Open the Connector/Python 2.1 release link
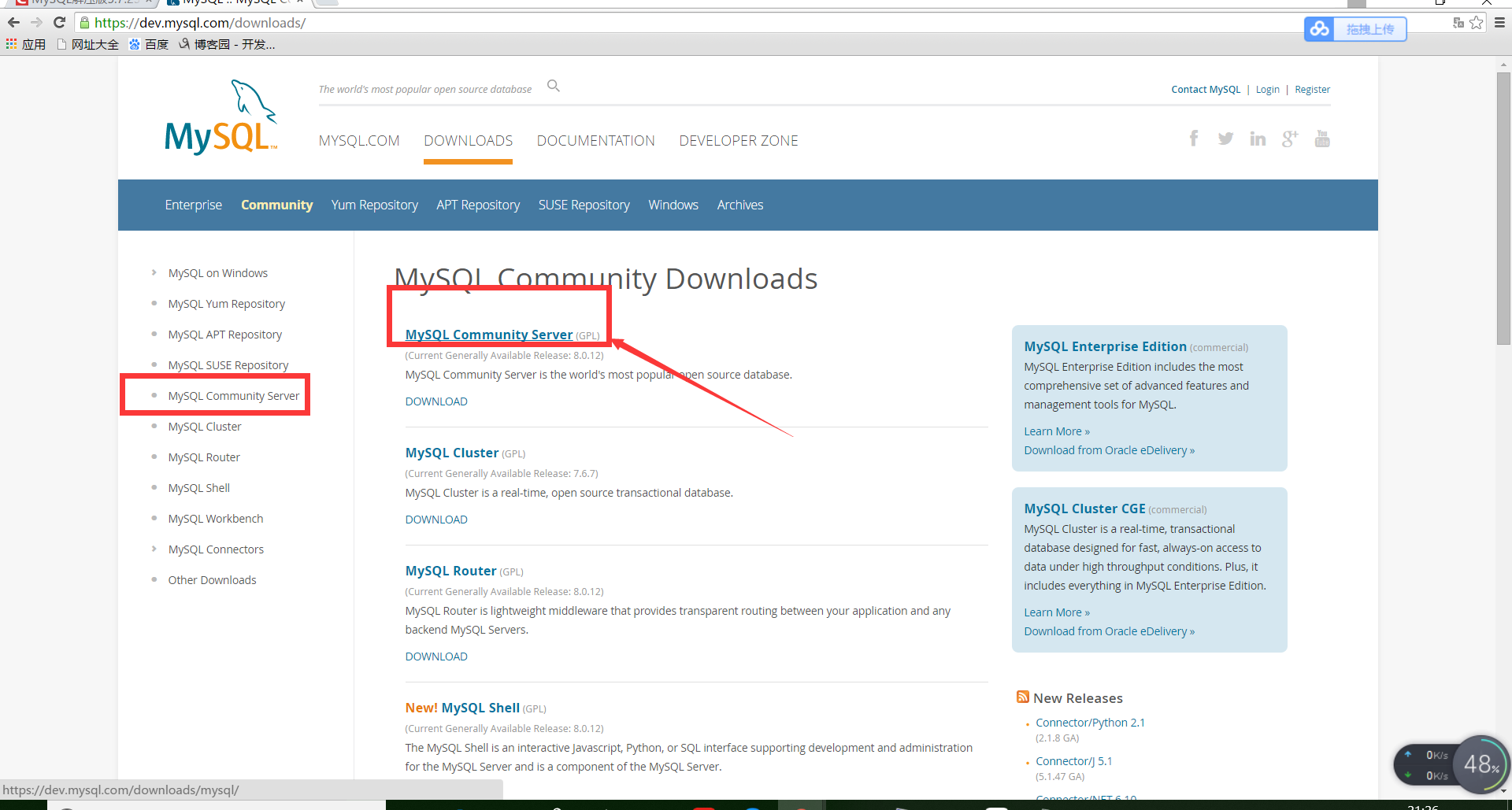The image size is (1512, 810). [1091, 723]
